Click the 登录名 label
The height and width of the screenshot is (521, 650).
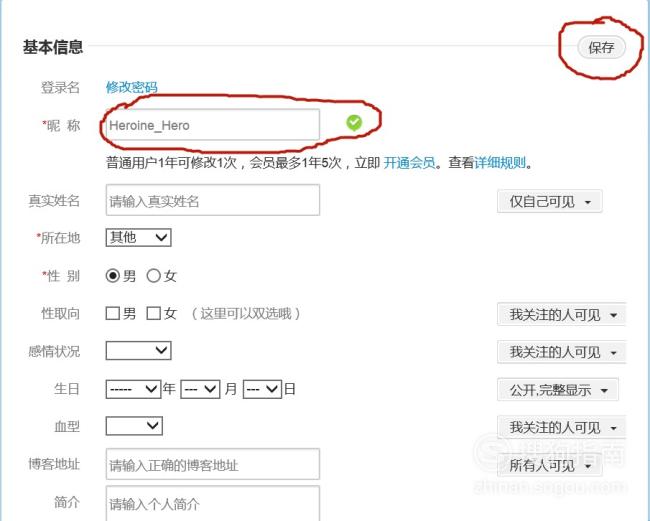point(60,87)
